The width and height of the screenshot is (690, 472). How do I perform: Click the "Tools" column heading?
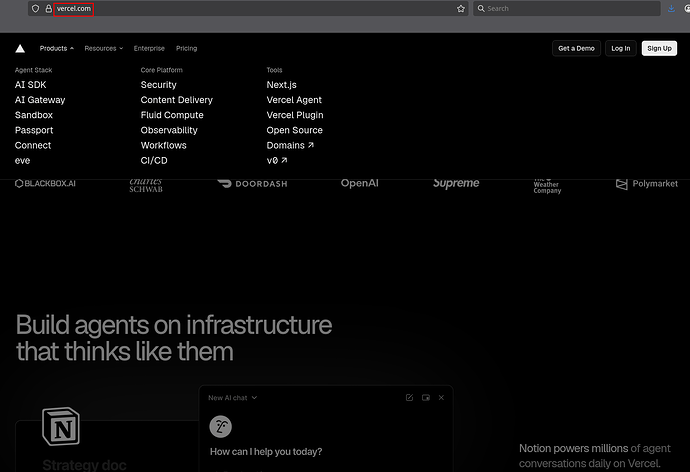pos(274,70)
